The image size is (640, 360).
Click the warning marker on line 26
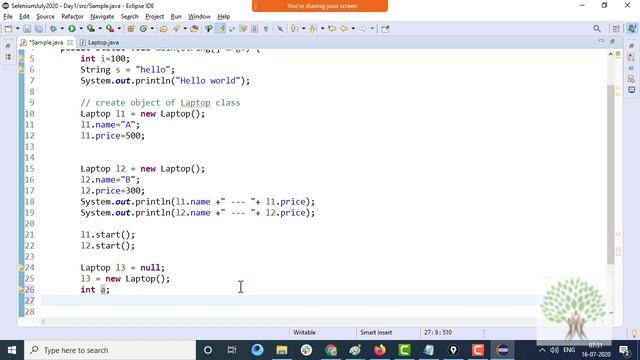21,290
